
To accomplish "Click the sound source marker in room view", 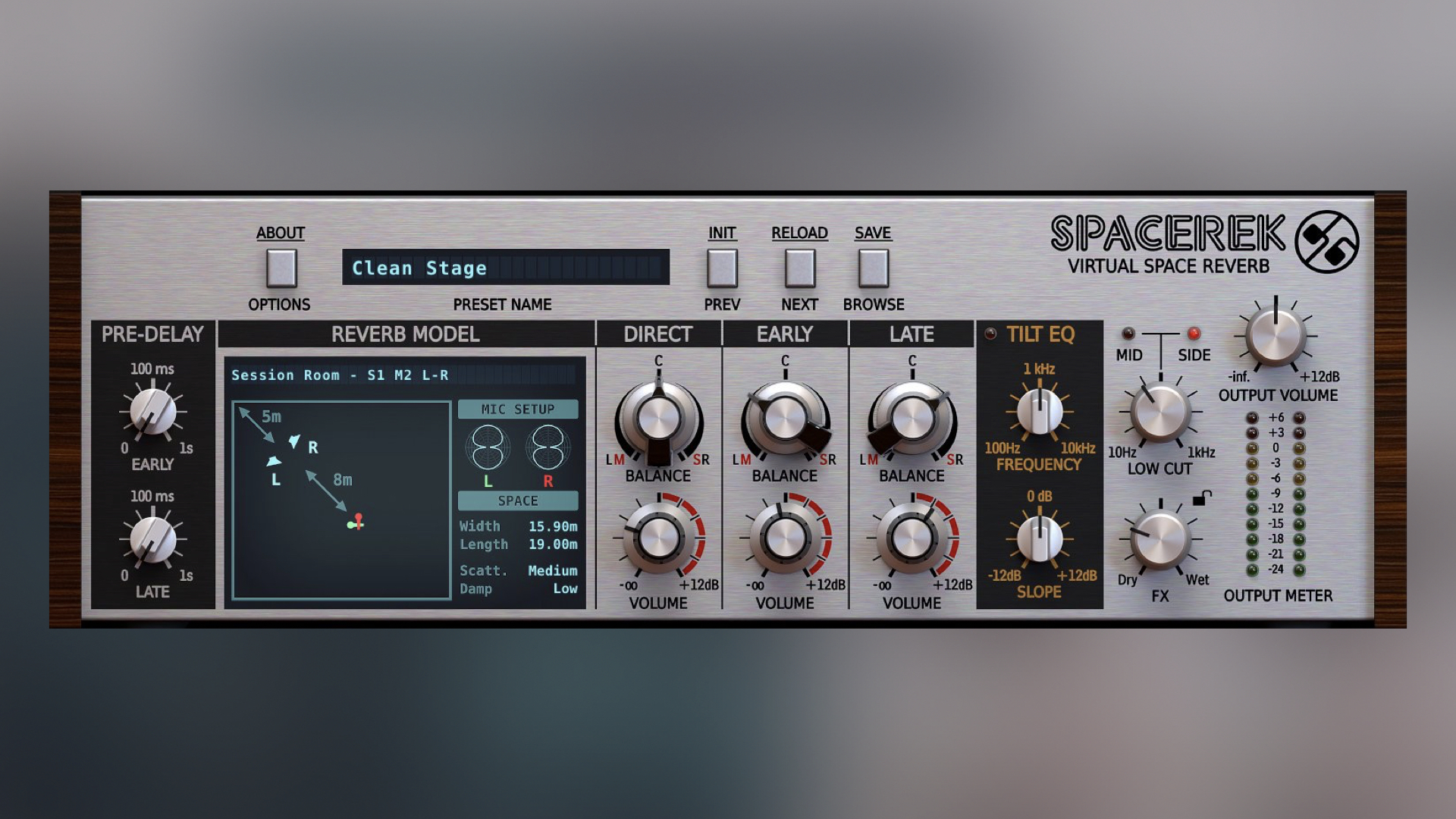I will [x=356, y=522].
